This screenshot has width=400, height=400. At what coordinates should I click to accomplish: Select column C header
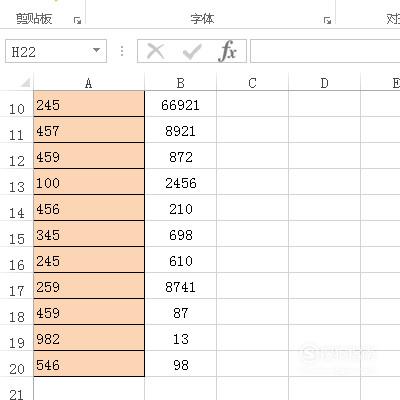point(253,83)
